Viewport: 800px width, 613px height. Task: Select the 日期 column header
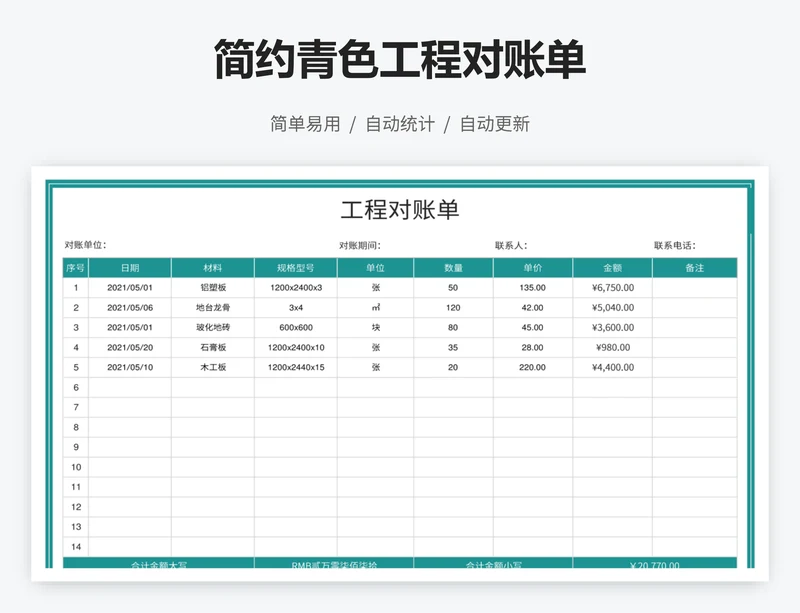(130, 268)
